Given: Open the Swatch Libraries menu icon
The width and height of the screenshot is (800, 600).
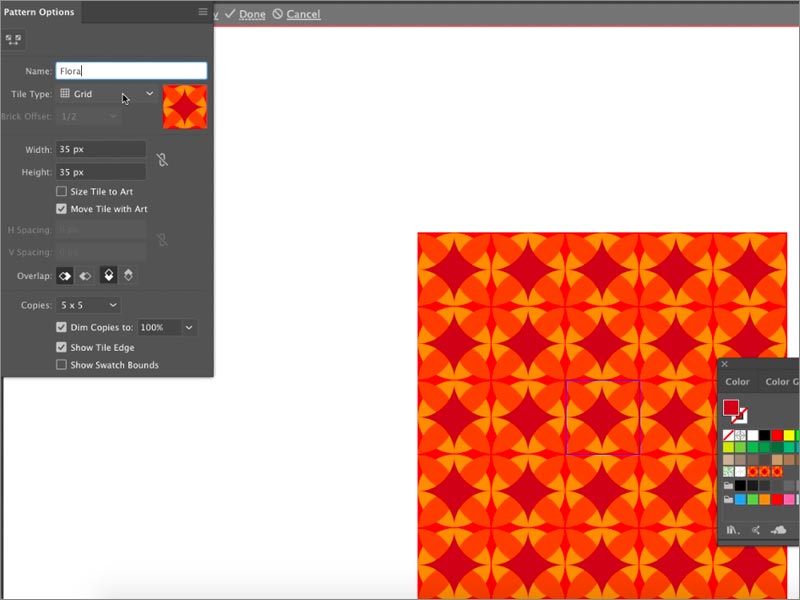Looking at the screenshot, I should (733, 530).
